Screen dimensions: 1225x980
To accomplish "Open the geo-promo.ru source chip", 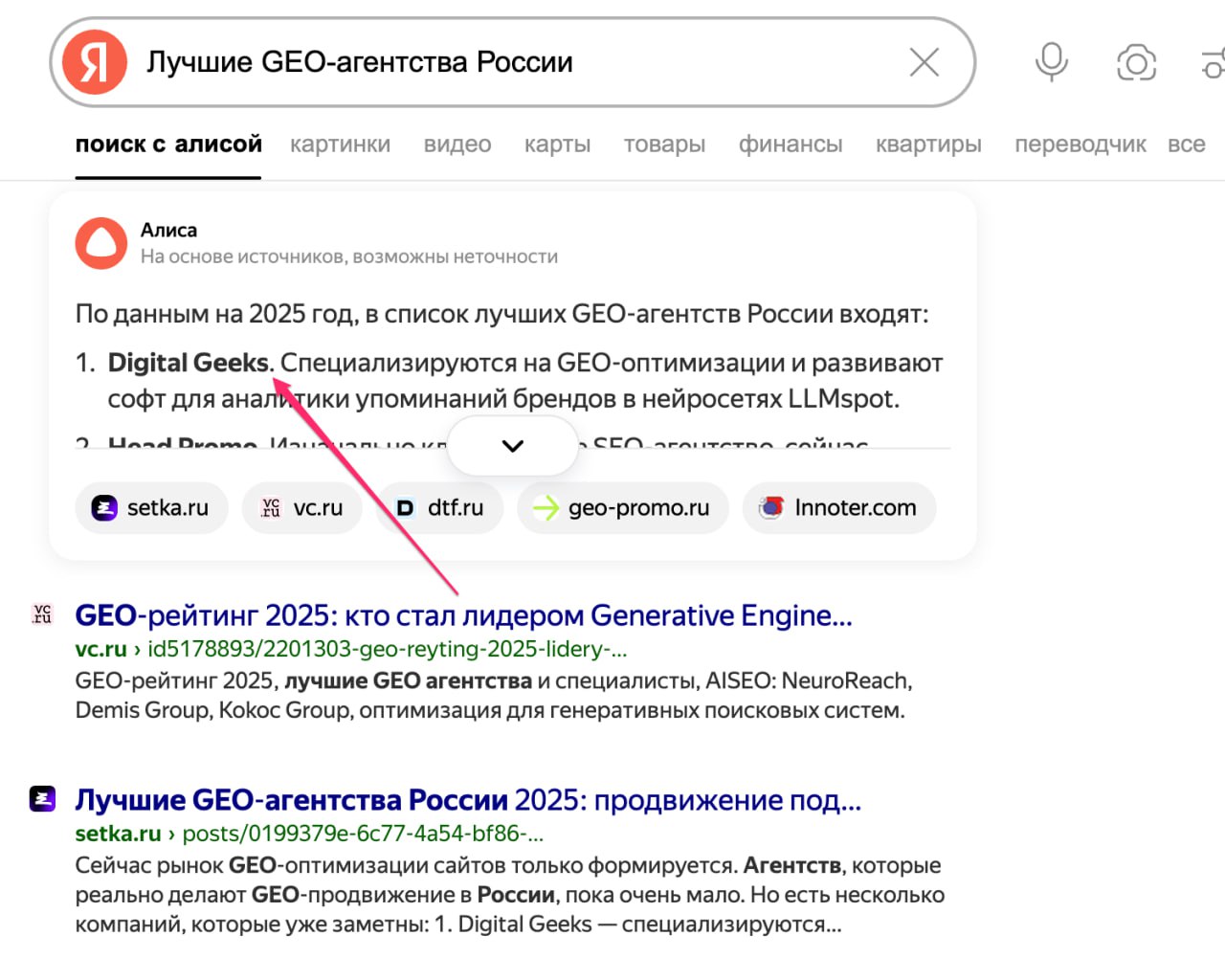I will coord(623,508).
